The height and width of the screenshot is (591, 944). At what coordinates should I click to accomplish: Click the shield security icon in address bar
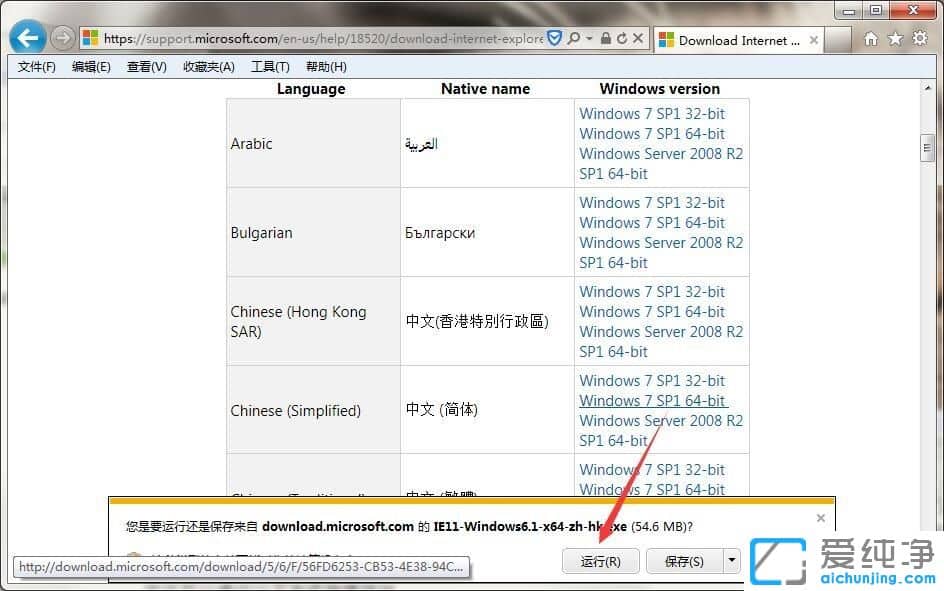[554, 37]
